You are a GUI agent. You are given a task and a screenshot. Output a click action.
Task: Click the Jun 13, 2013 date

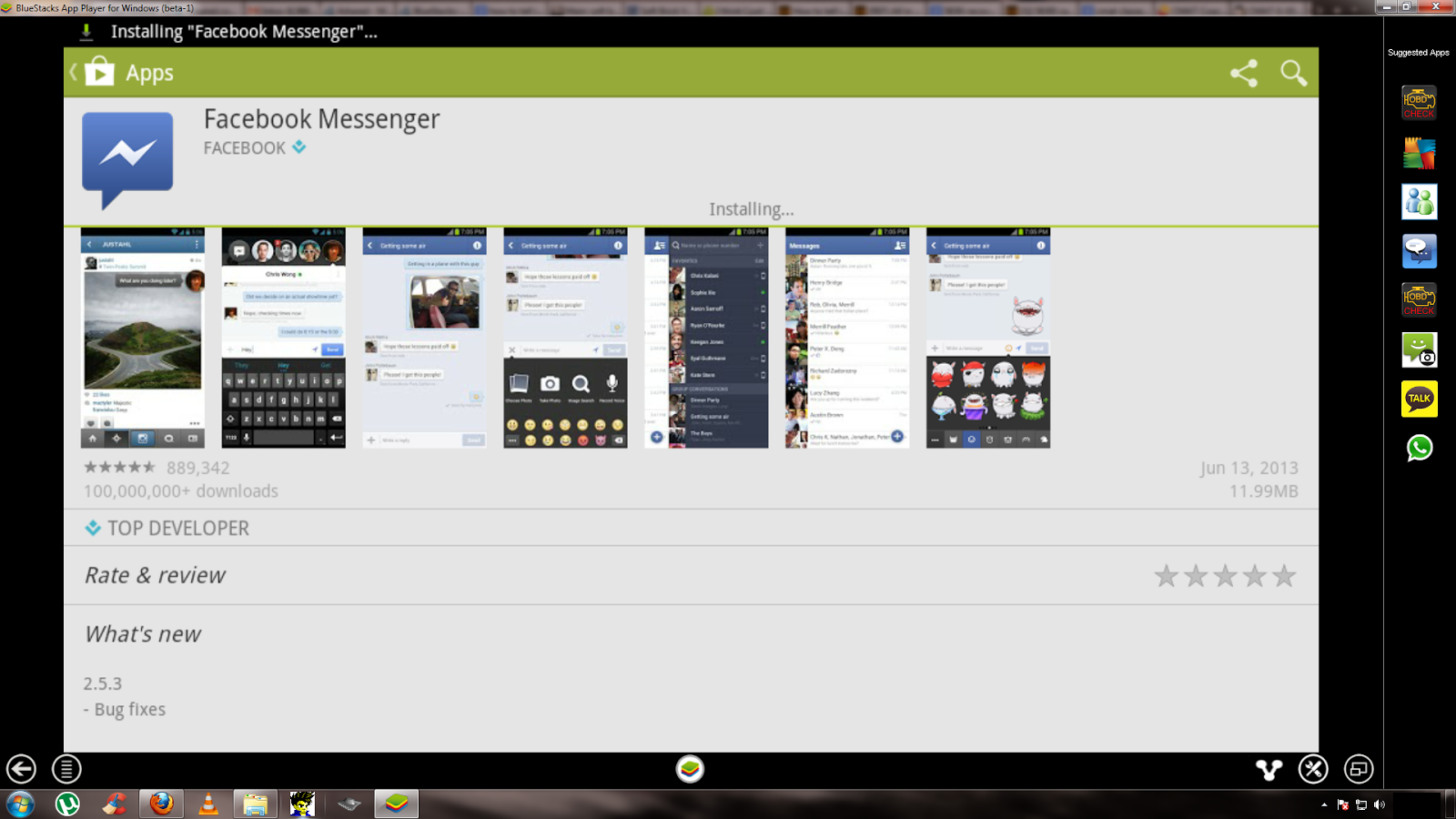tap(1249, 468)
